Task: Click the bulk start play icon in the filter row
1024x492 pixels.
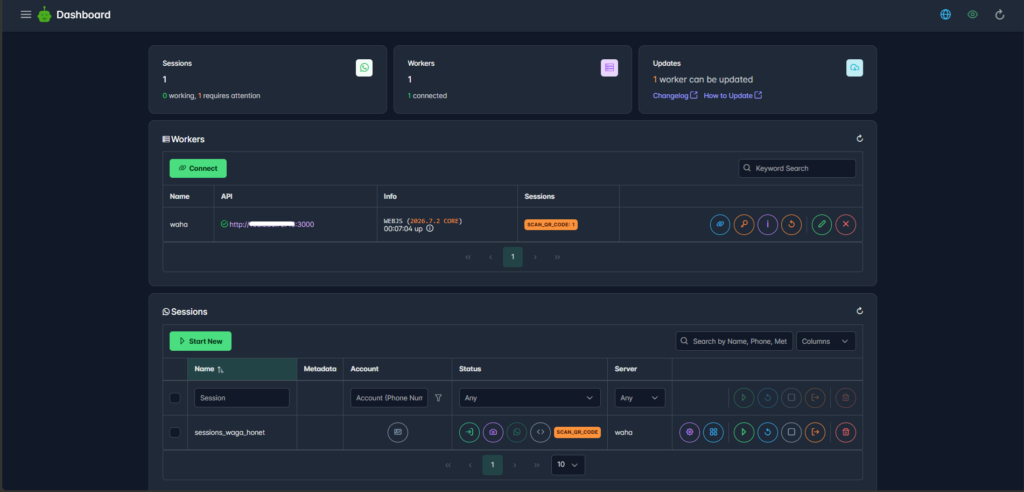Action: click(x=744, y=397)
